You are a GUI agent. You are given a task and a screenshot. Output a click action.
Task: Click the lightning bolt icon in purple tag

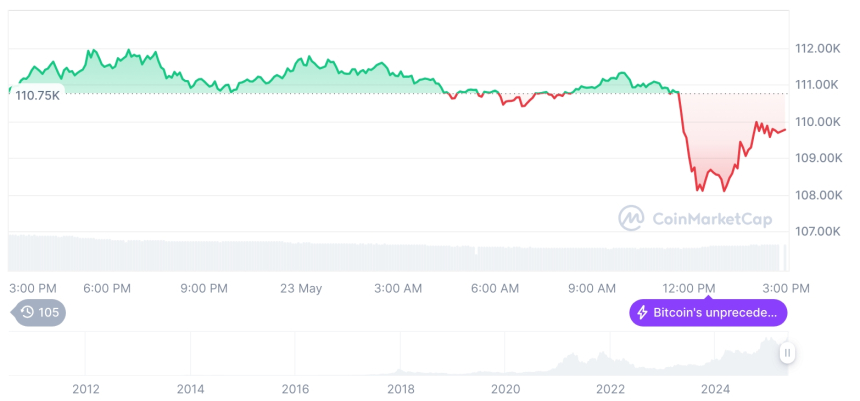click(642, 313)
